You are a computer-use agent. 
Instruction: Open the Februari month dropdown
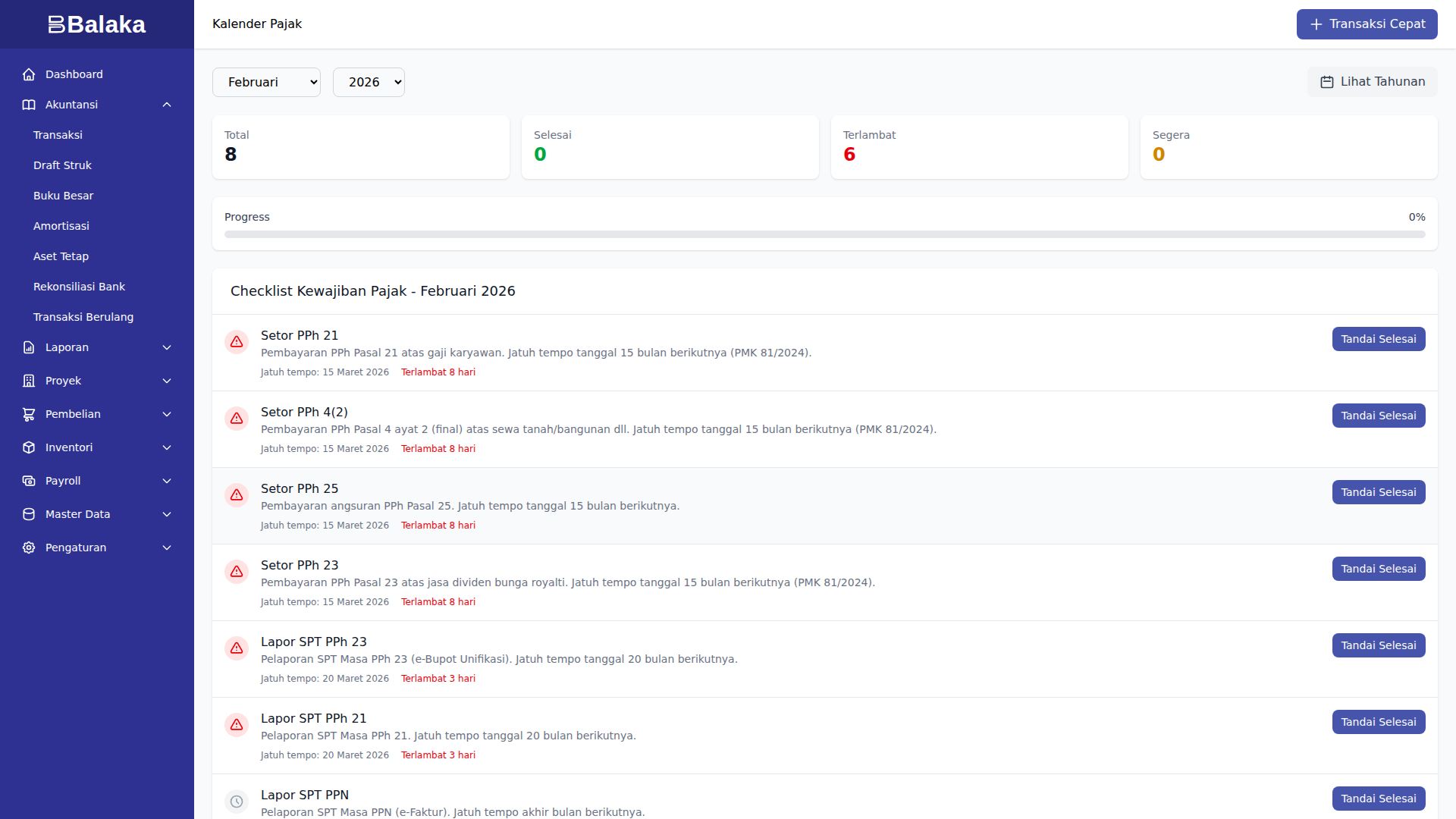[266, 82]
